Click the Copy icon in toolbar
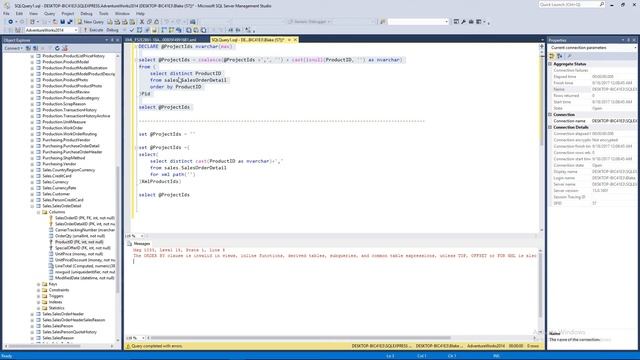Image resolution: width=640 pixels, height=360 pixels. tap(149, 22)
